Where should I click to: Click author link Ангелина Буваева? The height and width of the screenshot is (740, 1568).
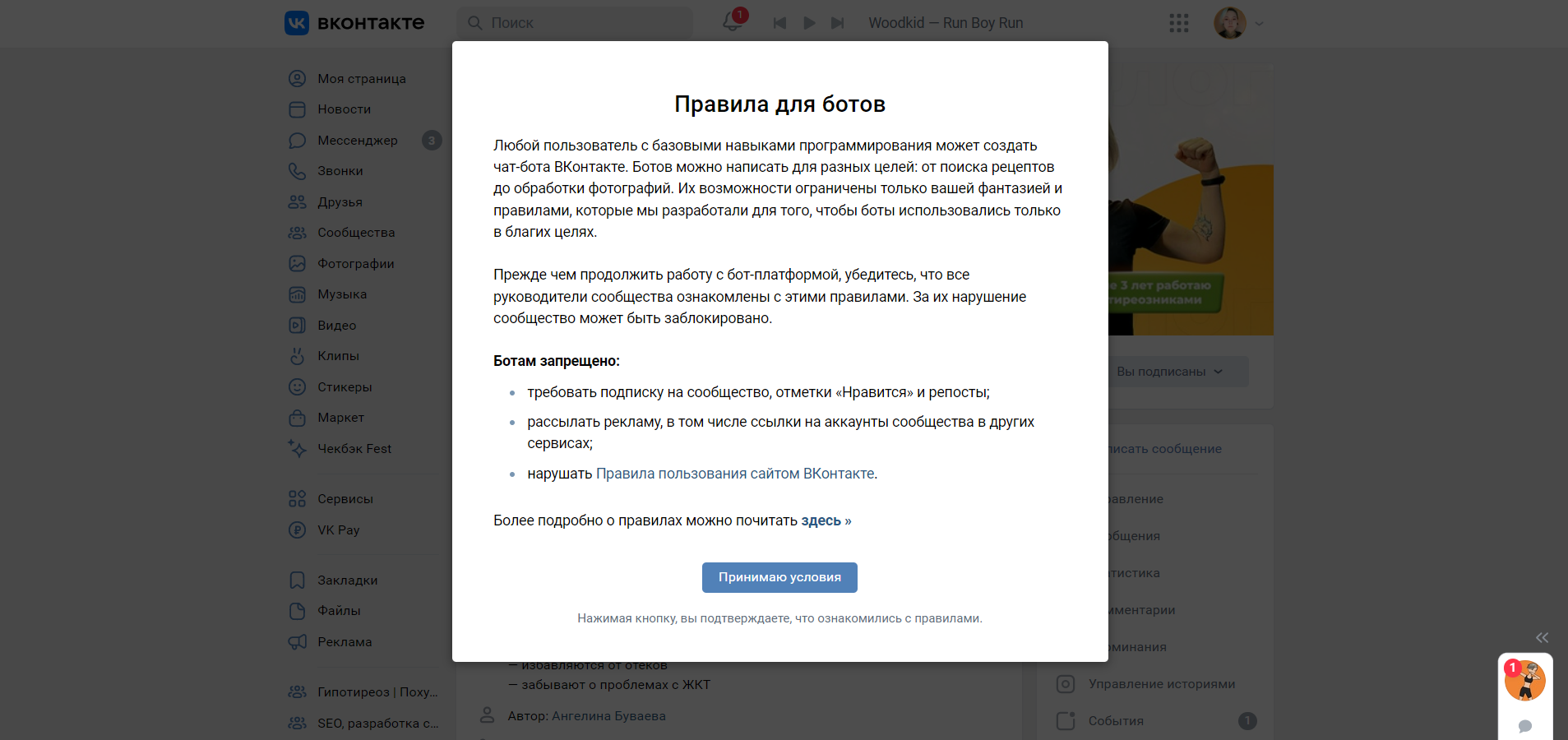point(608,716)
